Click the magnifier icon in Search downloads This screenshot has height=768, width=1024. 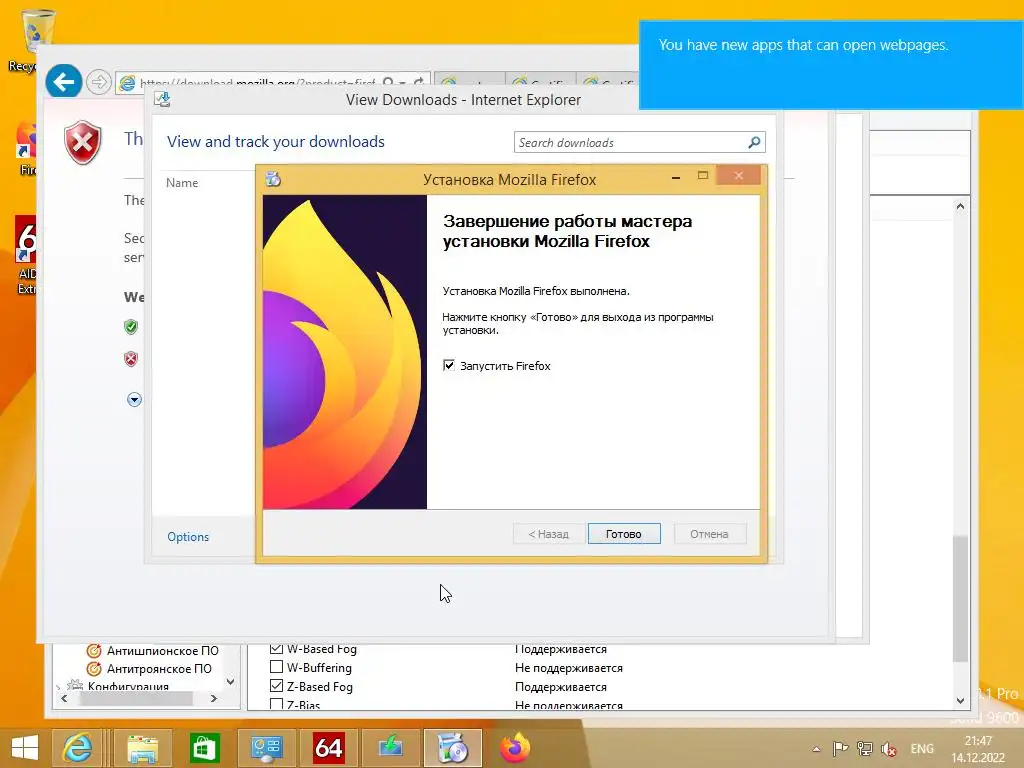tap(754, 142)
